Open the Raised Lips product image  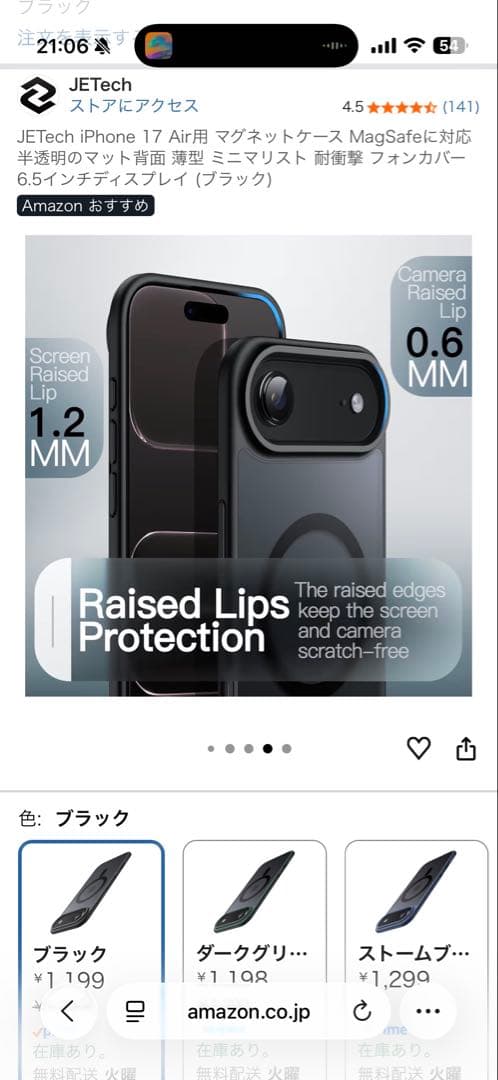[x=249, y=466]
